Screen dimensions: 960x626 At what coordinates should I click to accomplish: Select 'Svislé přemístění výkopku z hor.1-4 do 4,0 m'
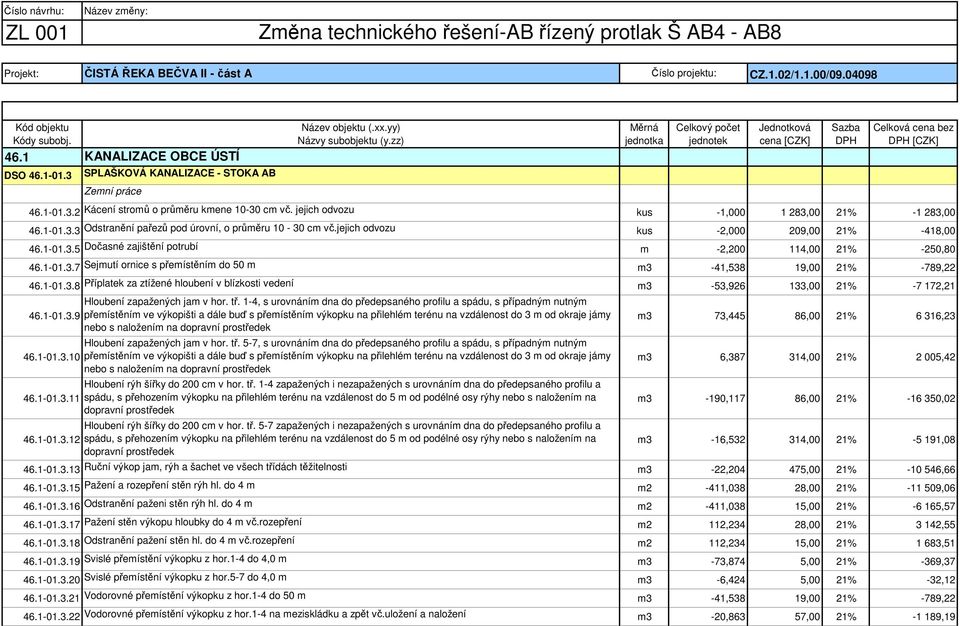click(x=186, y=559)
